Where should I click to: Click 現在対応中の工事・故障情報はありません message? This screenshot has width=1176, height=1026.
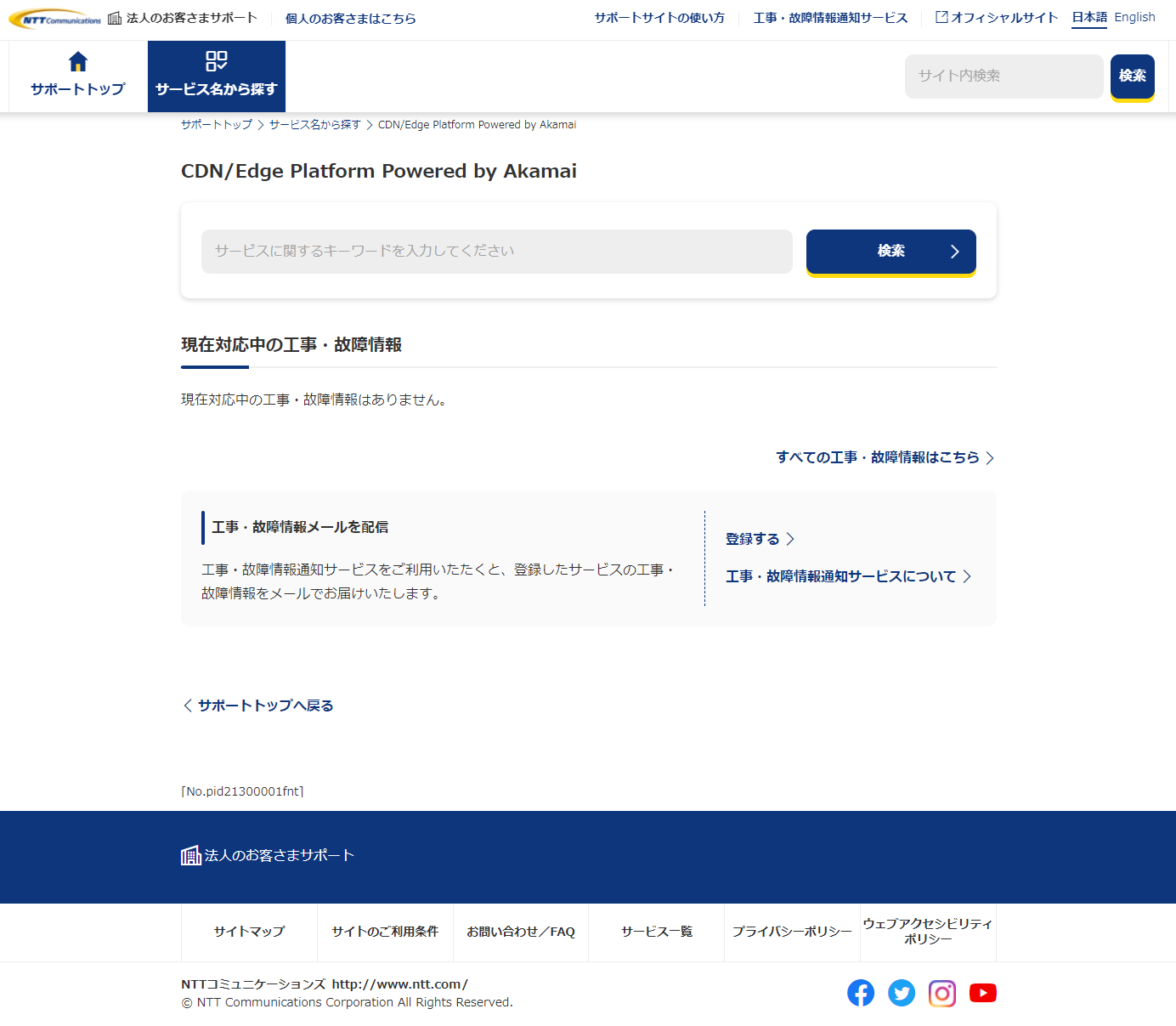(x=314, y=400)
